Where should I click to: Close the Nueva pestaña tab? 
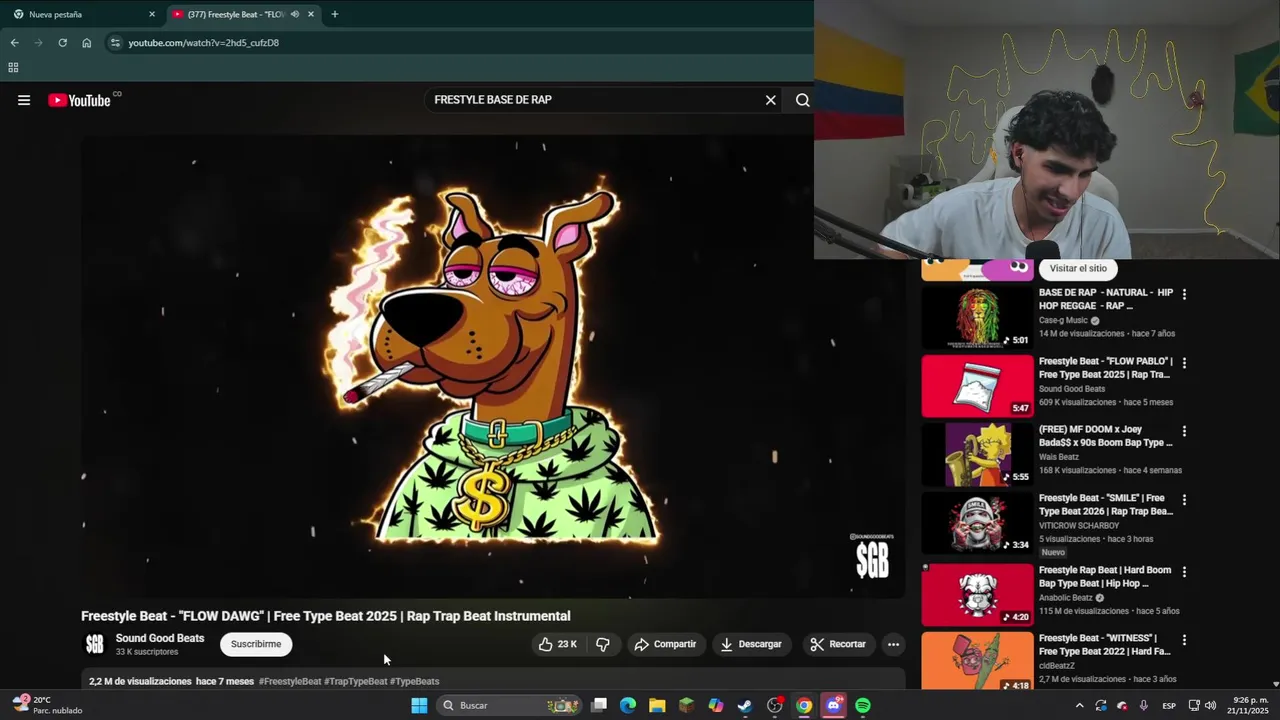click(x=152, y=14)
